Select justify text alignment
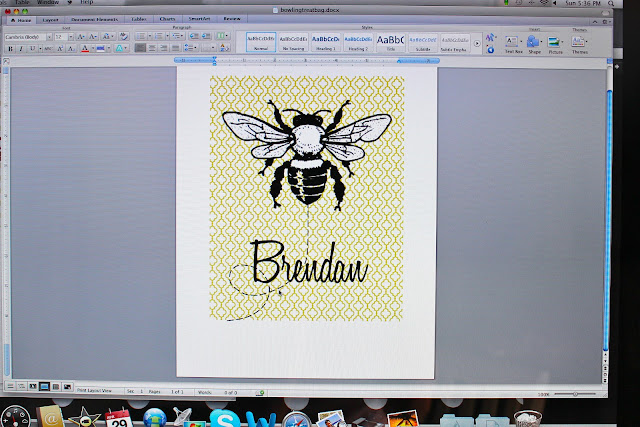The image size is (640, 427). [176, 48]
